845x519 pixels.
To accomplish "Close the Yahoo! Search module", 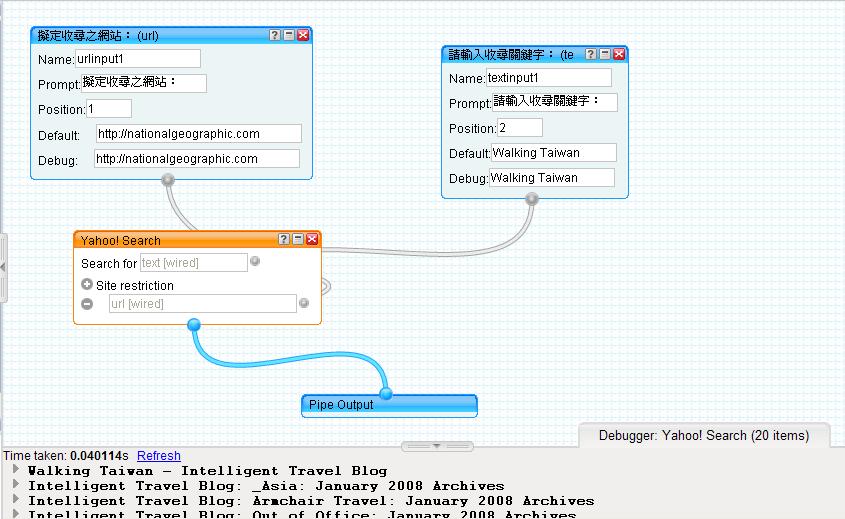I will pos(312,239).
